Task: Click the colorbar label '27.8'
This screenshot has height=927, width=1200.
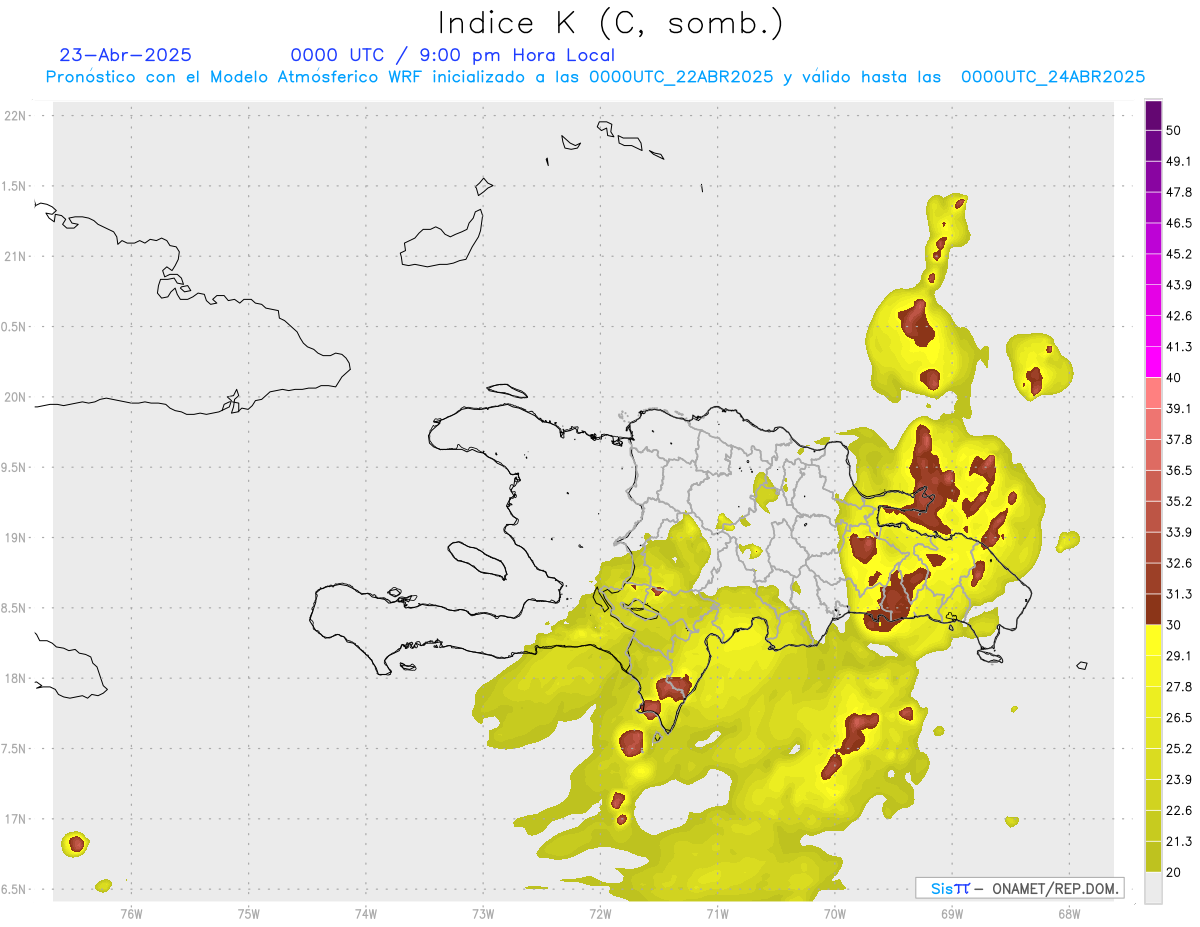Action: coord(1179,687)
